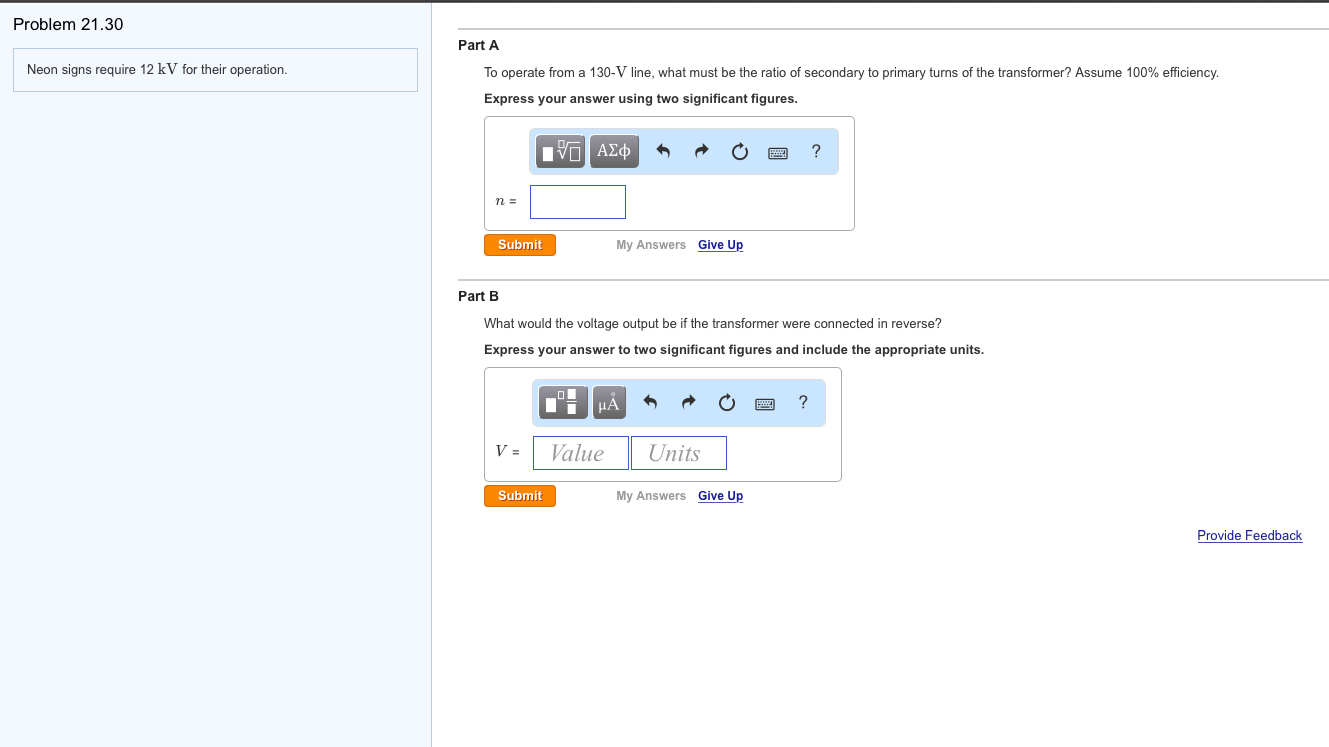
Task: Submit the Part A answer
Action: tap(520, 245)
